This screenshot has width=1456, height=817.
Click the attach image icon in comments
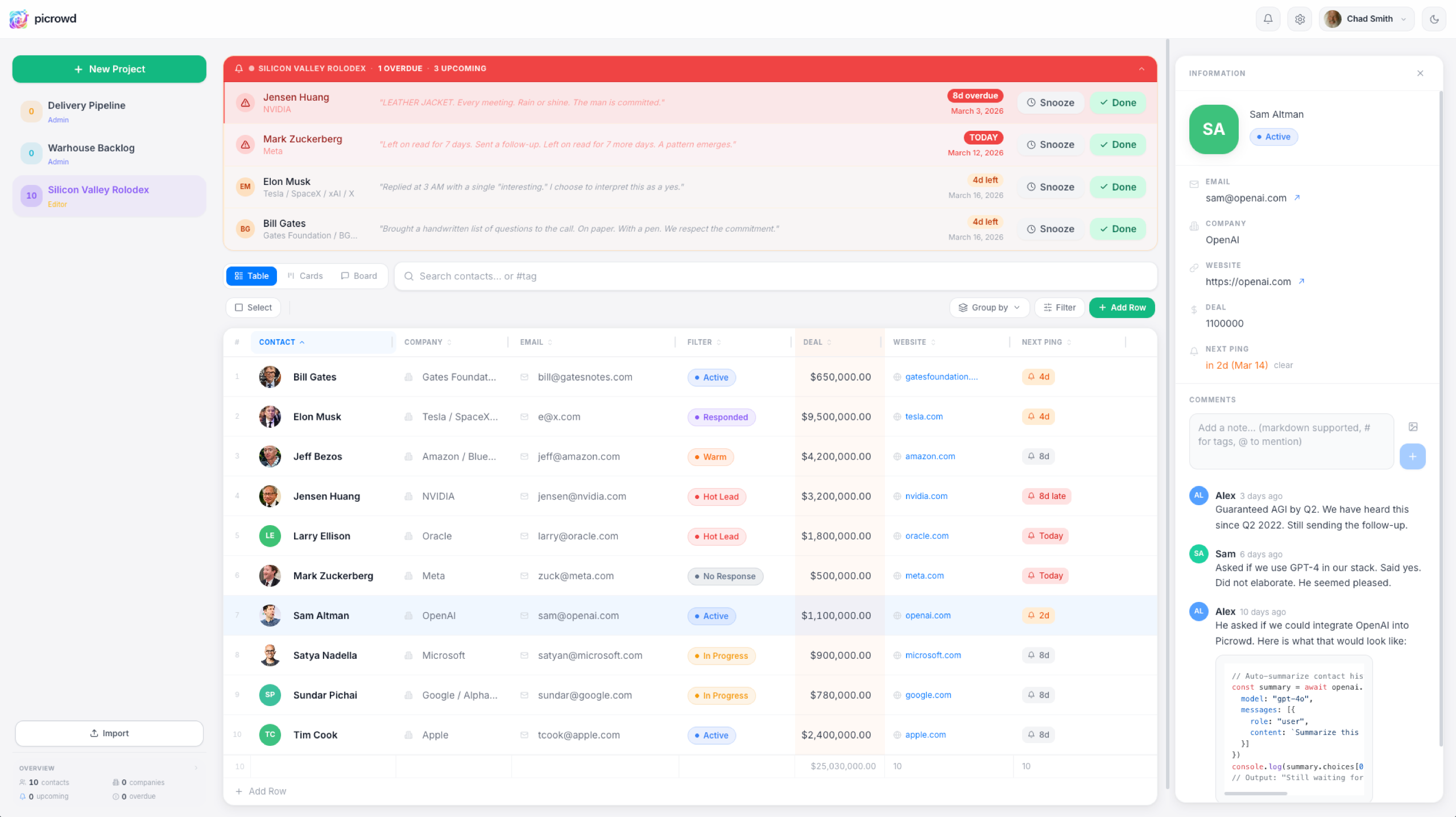(x=1413, y=427)
